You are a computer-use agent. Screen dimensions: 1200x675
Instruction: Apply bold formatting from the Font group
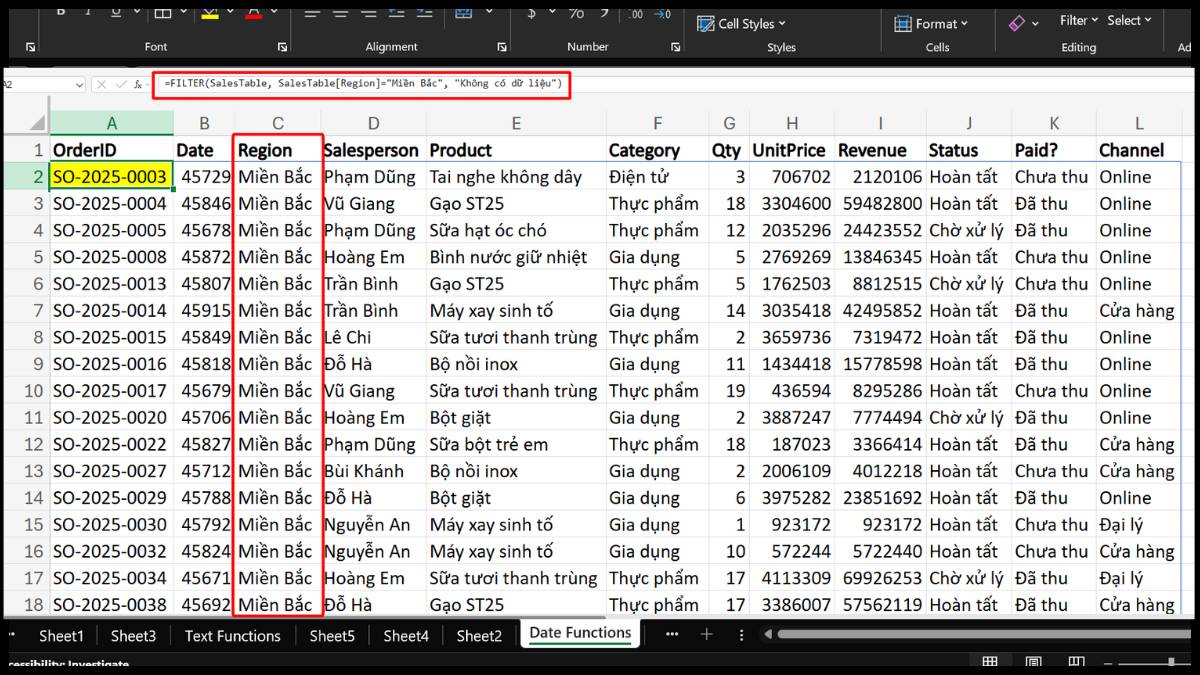(59, 12)
